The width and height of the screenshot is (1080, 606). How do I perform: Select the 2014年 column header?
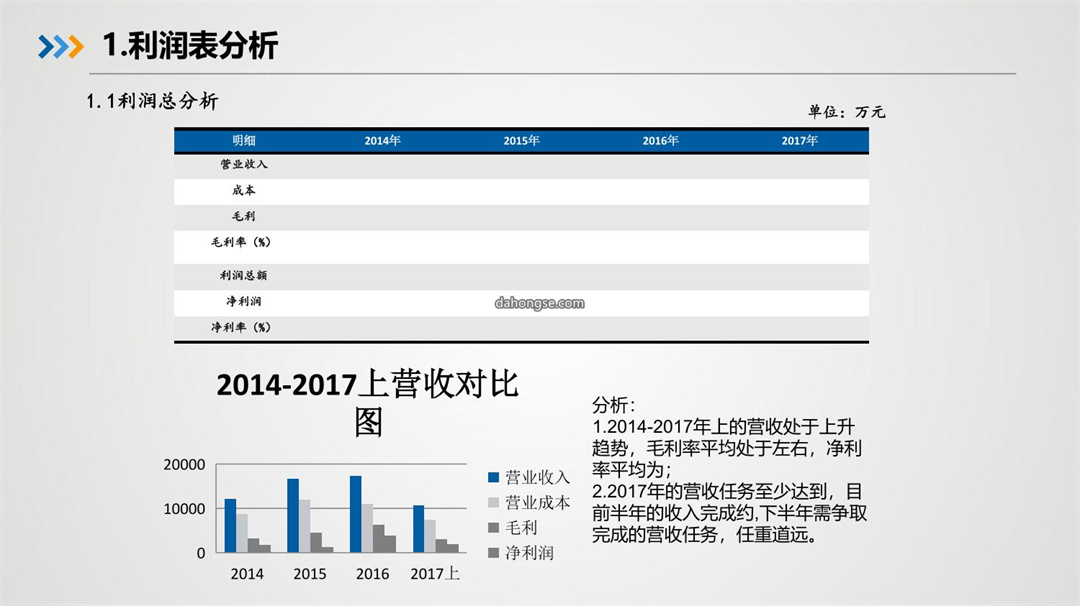point(382,140)
